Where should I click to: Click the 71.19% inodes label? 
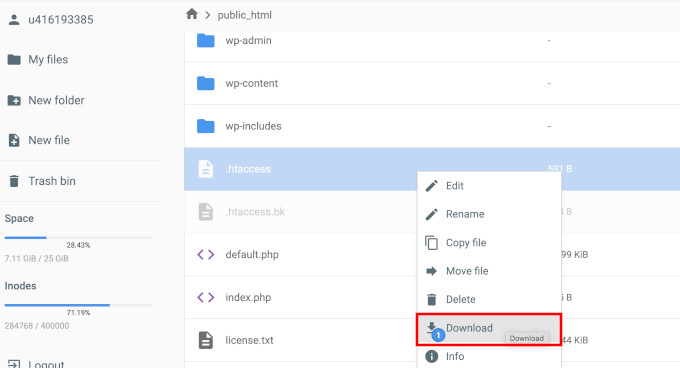coord(78,313)
